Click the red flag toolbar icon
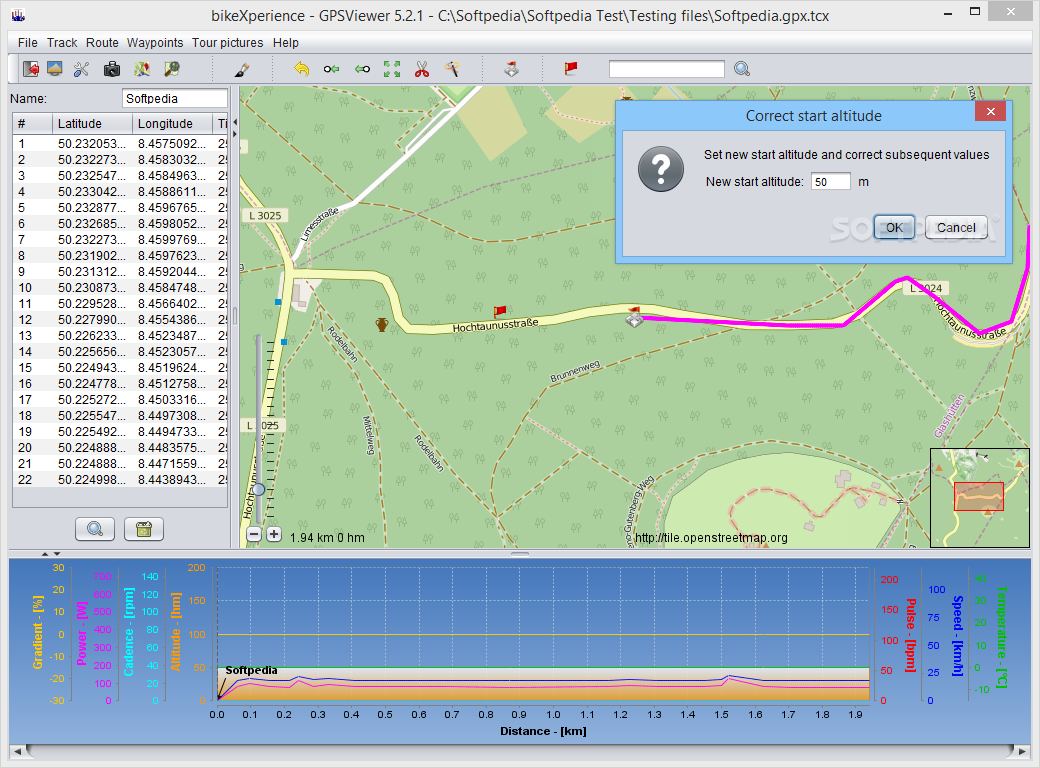The width and height of the screenshot is (1040, 768). pos(571,68)
